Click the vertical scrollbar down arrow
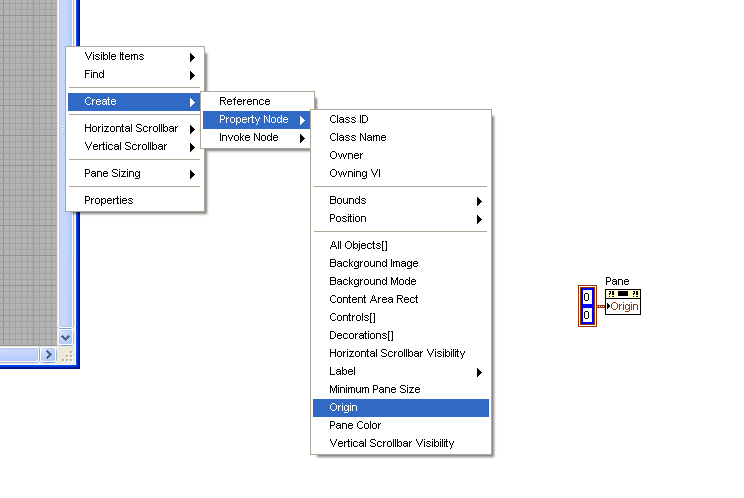 coord(66,338)
